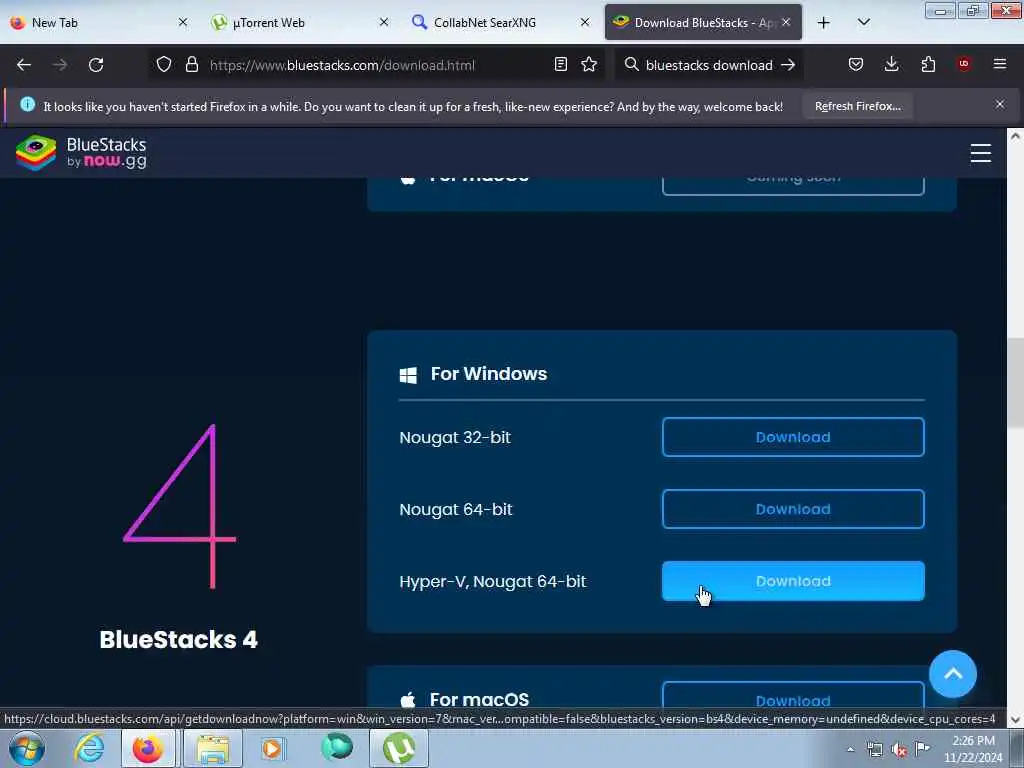Open the Pocket save icon
Screen dimensions: 1024x768
tap(856, 64)
